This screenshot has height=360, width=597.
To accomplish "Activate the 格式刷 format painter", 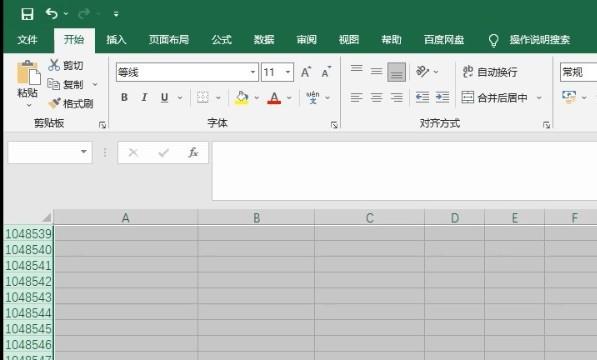I will (70, 104).
